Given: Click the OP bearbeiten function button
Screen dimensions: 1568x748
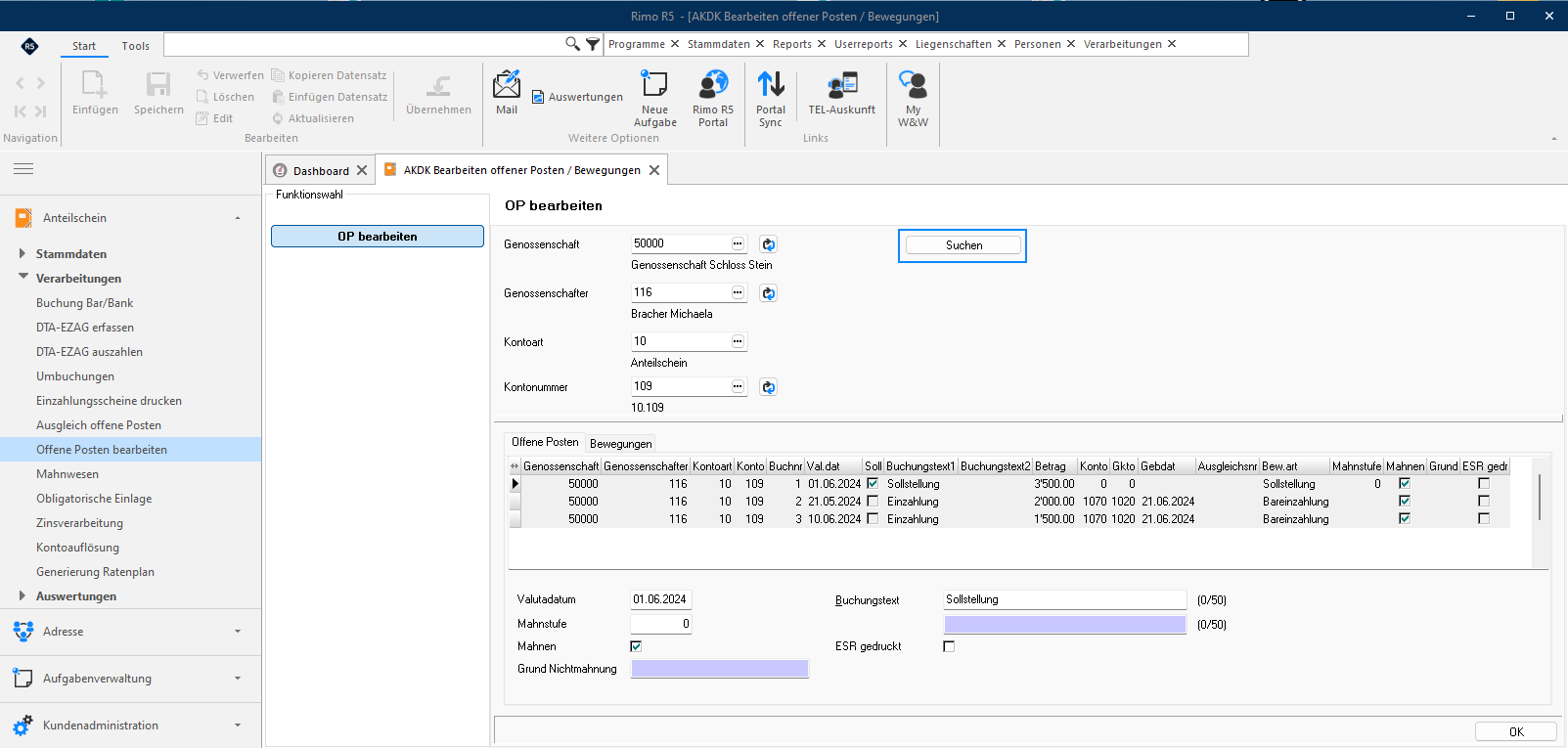Looking at the screenshot, I should pyautogui.click(x=378, y=237).
